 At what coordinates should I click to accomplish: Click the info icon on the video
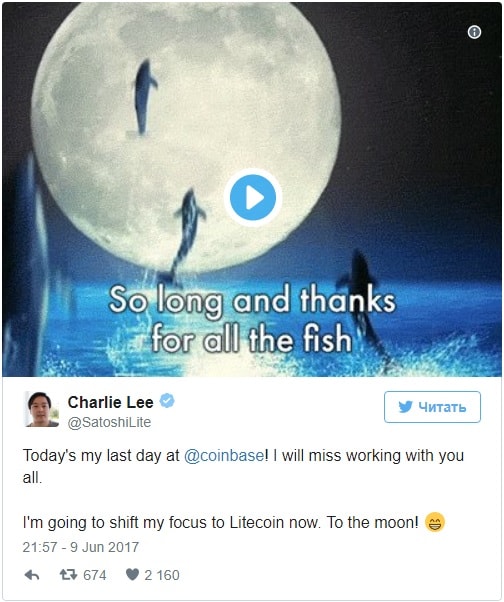(x=474, y=32)
